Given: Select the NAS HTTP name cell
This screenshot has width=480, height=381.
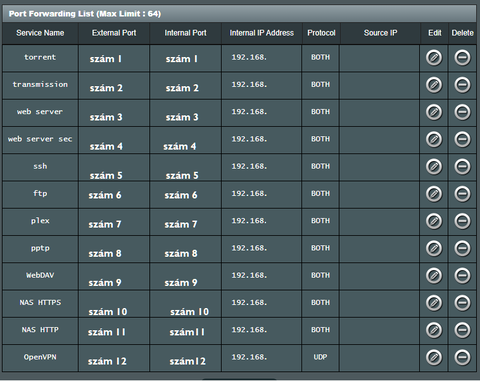Looking at the screenshot, I should [40, 331].
